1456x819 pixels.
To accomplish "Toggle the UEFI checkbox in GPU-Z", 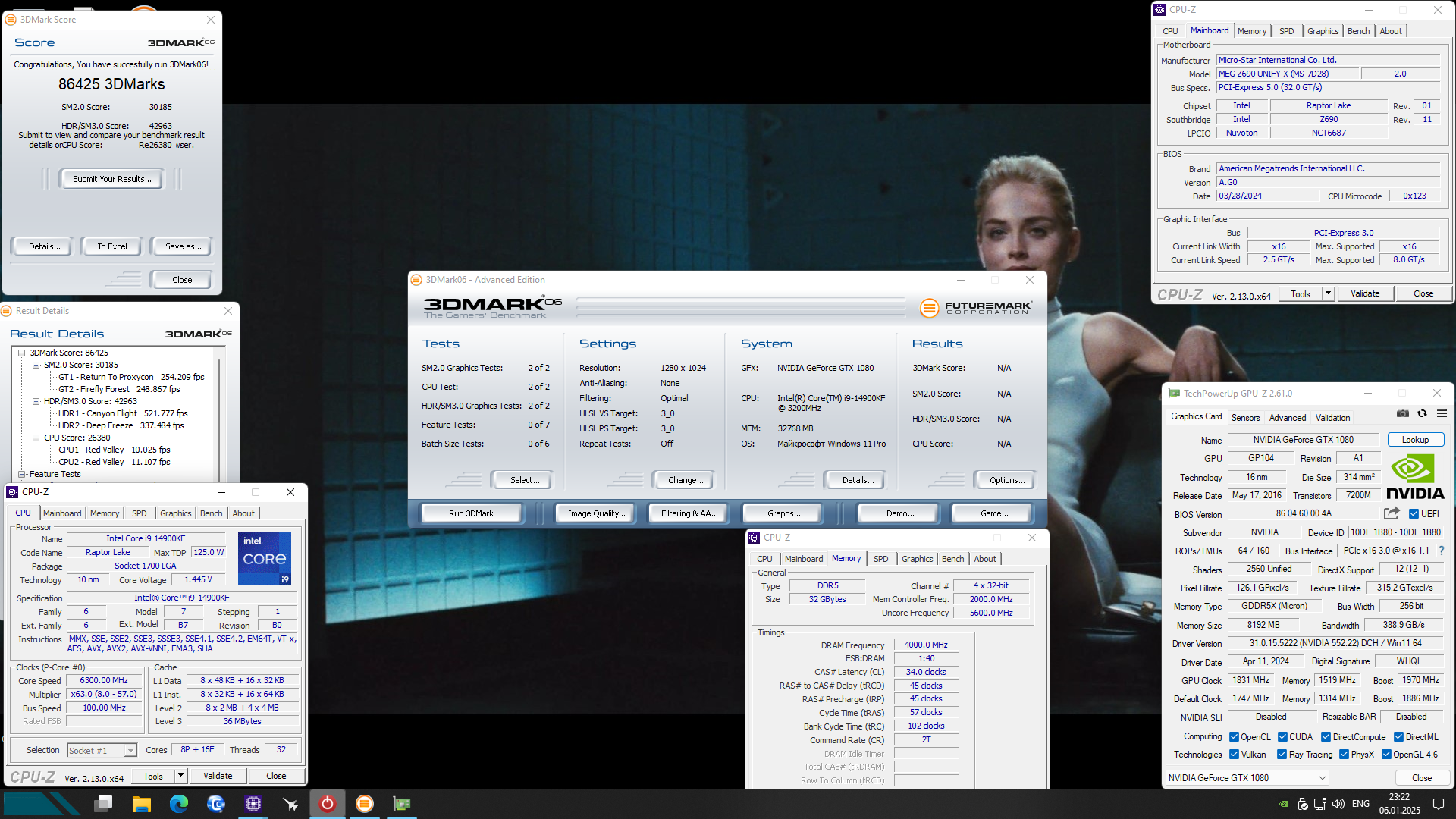I will point(1414,514).
